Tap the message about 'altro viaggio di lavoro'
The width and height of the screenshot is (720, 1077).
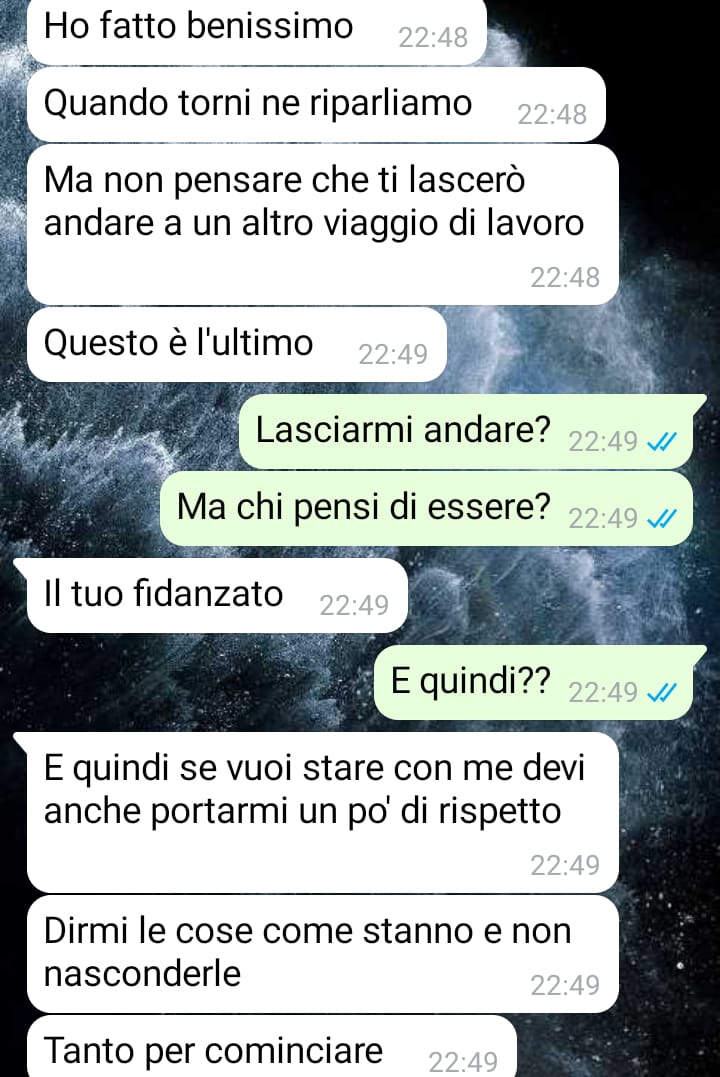click(x=323, y=225)
